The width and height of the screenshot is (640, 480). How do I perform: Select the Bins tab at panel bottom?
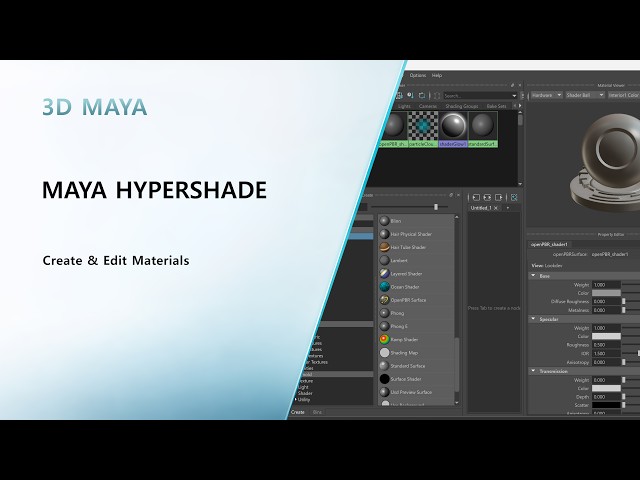[x=317, y=412]
